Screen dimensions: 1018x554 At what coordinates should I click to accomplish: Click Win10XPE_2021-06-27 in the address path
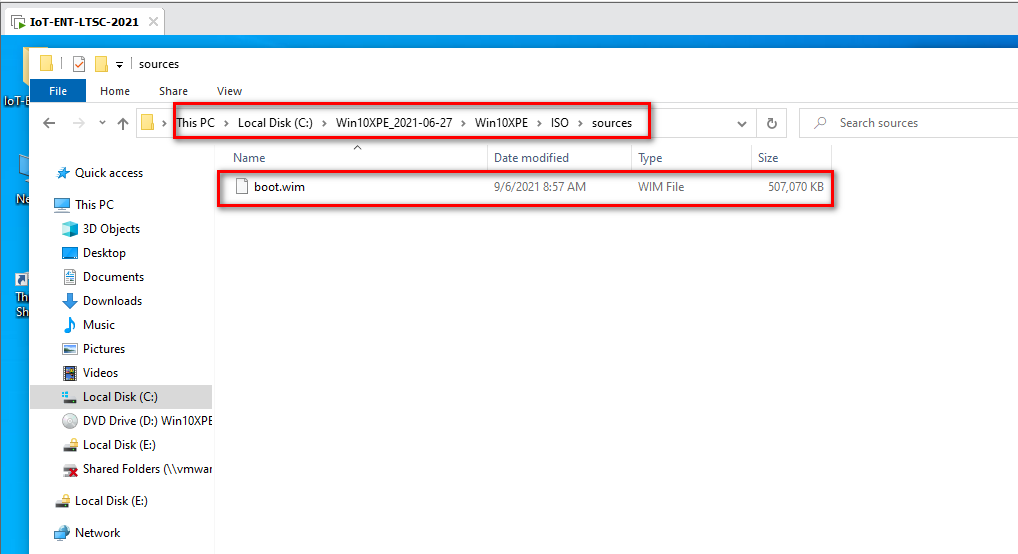coord(394,123)
